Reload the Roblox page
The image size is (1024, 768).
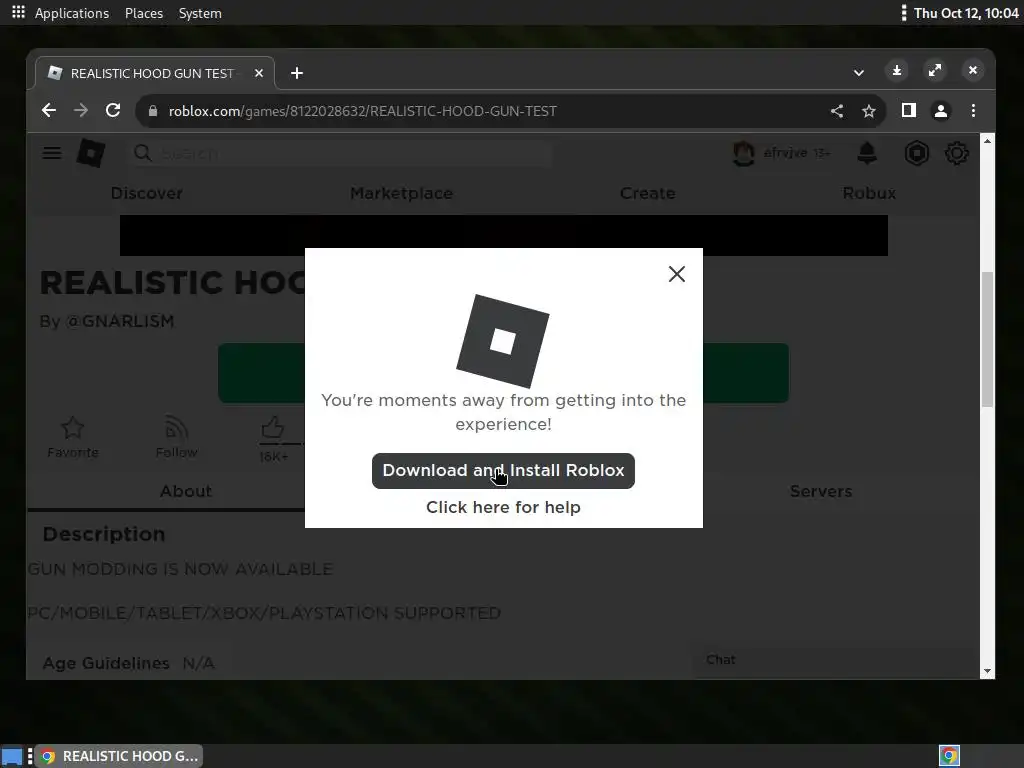(x=113, y=110)
